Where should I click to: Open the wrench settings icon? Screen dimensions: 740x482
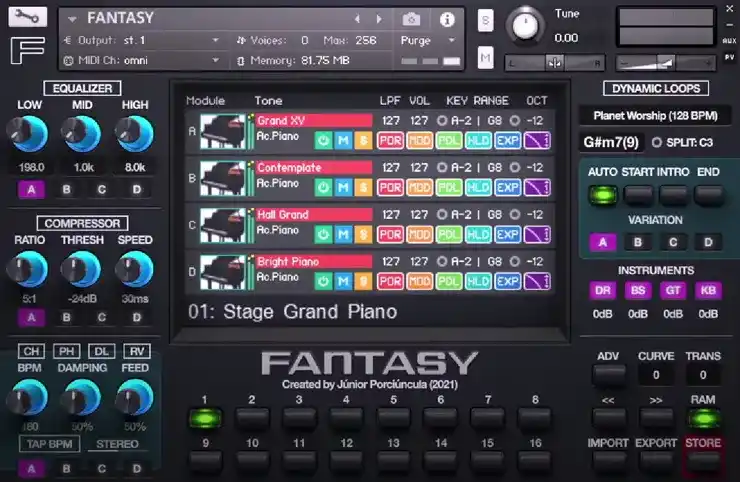27,17
